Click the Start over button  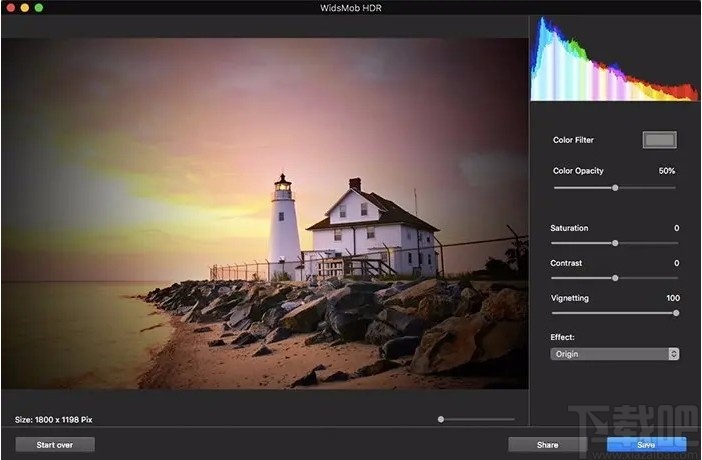coord(55,445)
